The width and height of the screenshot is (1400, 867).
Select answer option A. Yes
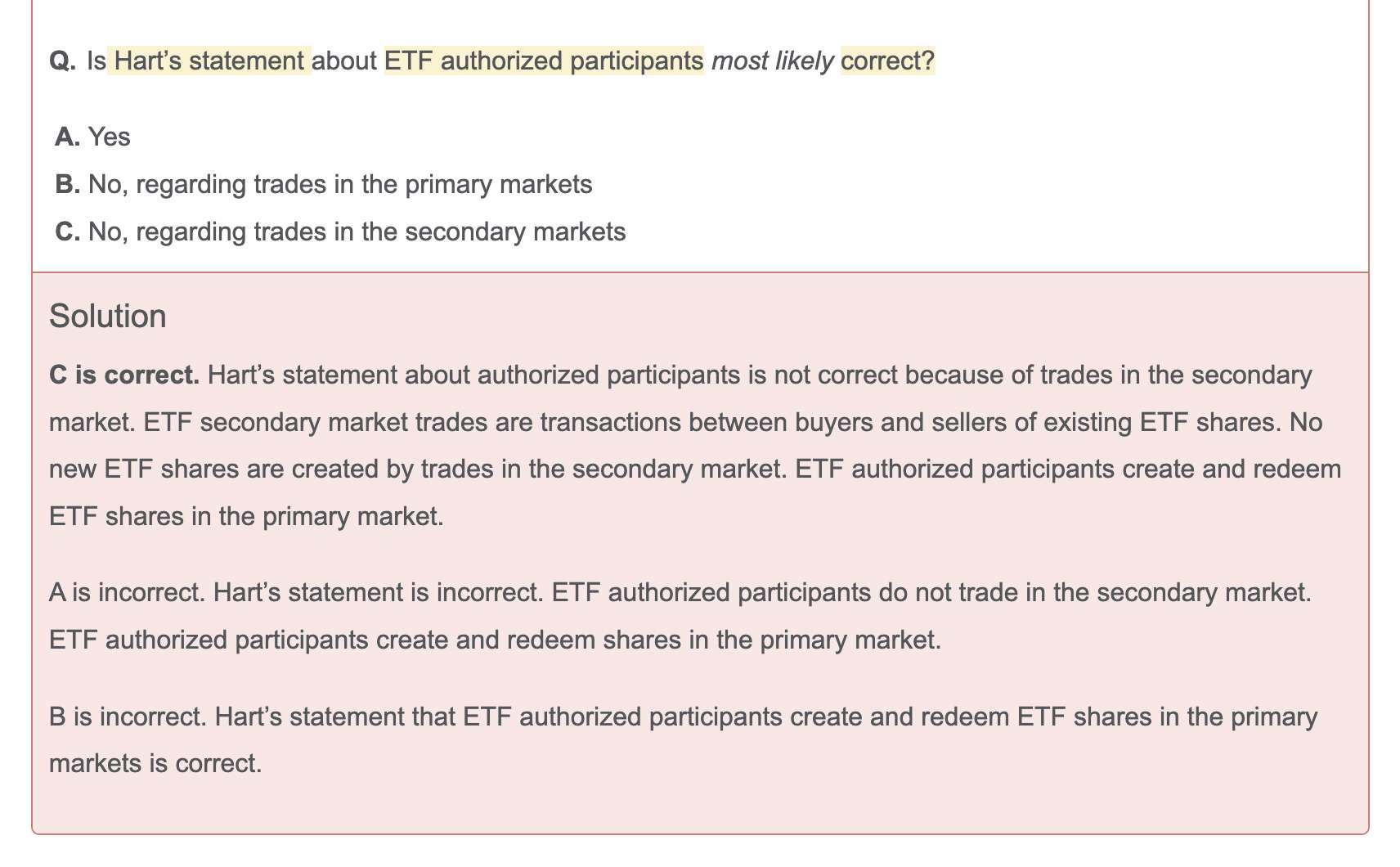pos(93,137)
